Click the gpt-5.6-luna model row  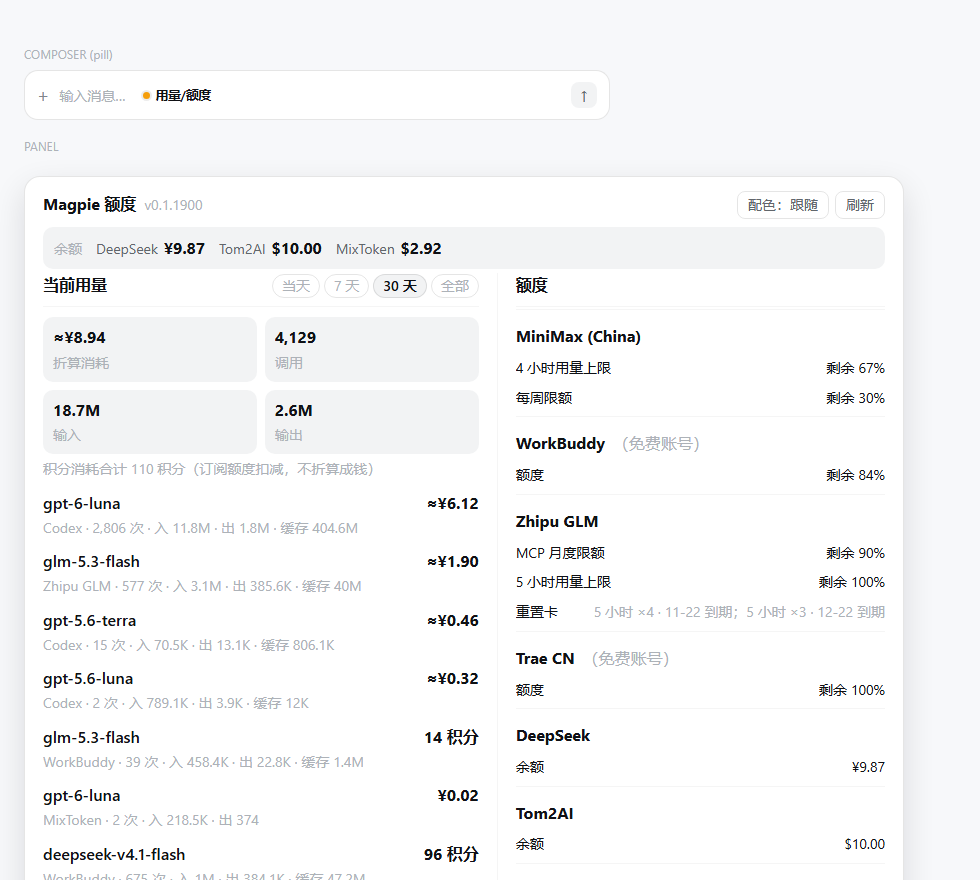coord(261,691)
